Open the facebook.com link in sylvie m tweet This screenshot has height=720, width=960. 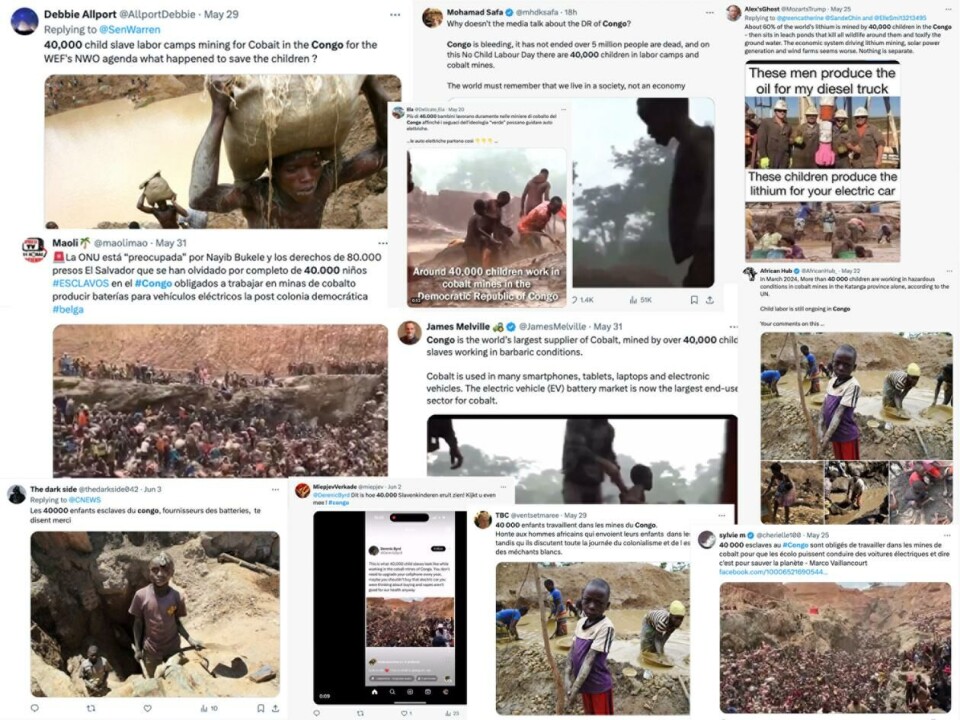coord(773,572)
